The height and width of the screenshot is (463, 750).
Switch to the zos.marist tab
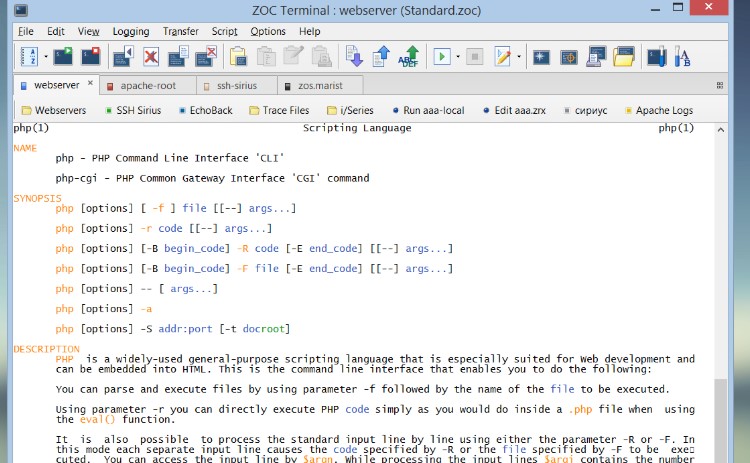(320, 86)
